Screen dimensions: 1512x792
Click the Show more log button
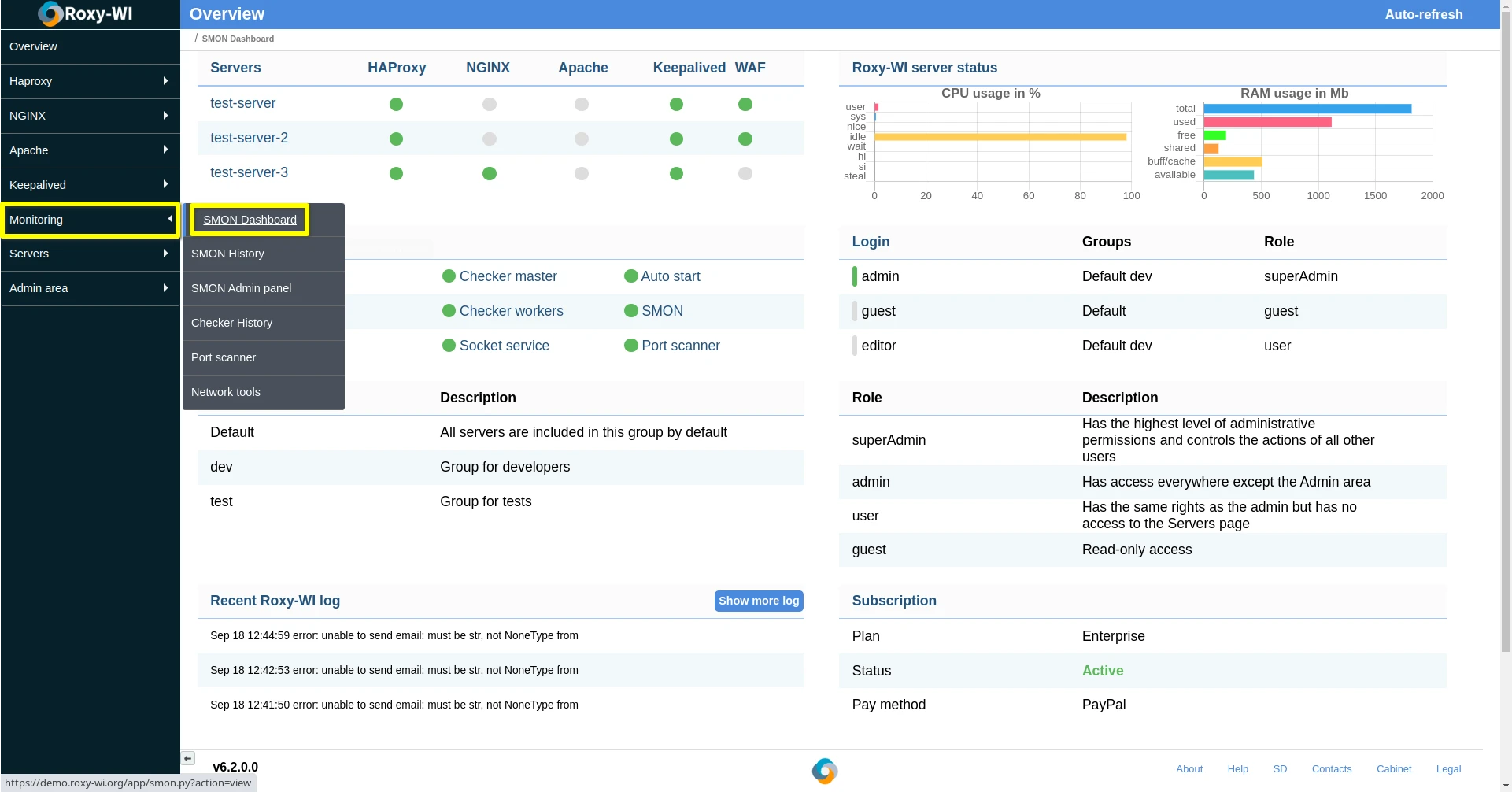pos(758,601)
